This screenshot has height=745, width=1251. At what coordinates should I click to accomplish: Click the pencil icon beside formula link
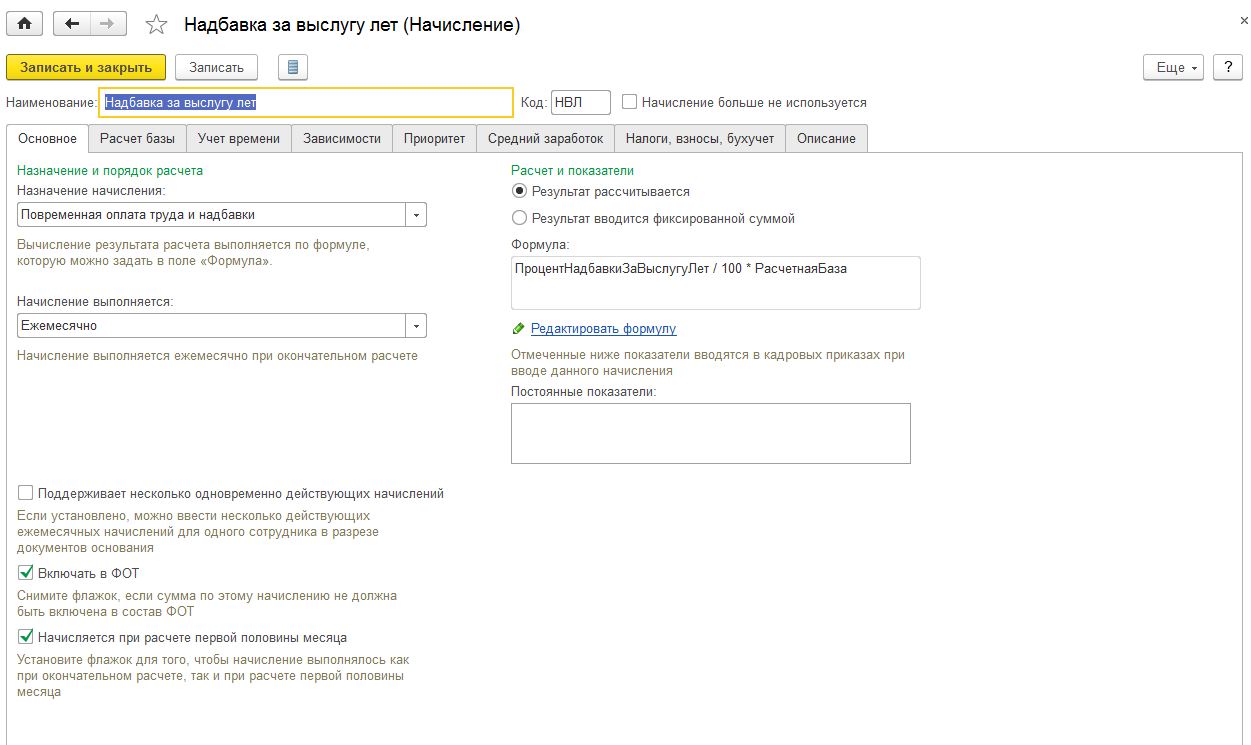518,329
